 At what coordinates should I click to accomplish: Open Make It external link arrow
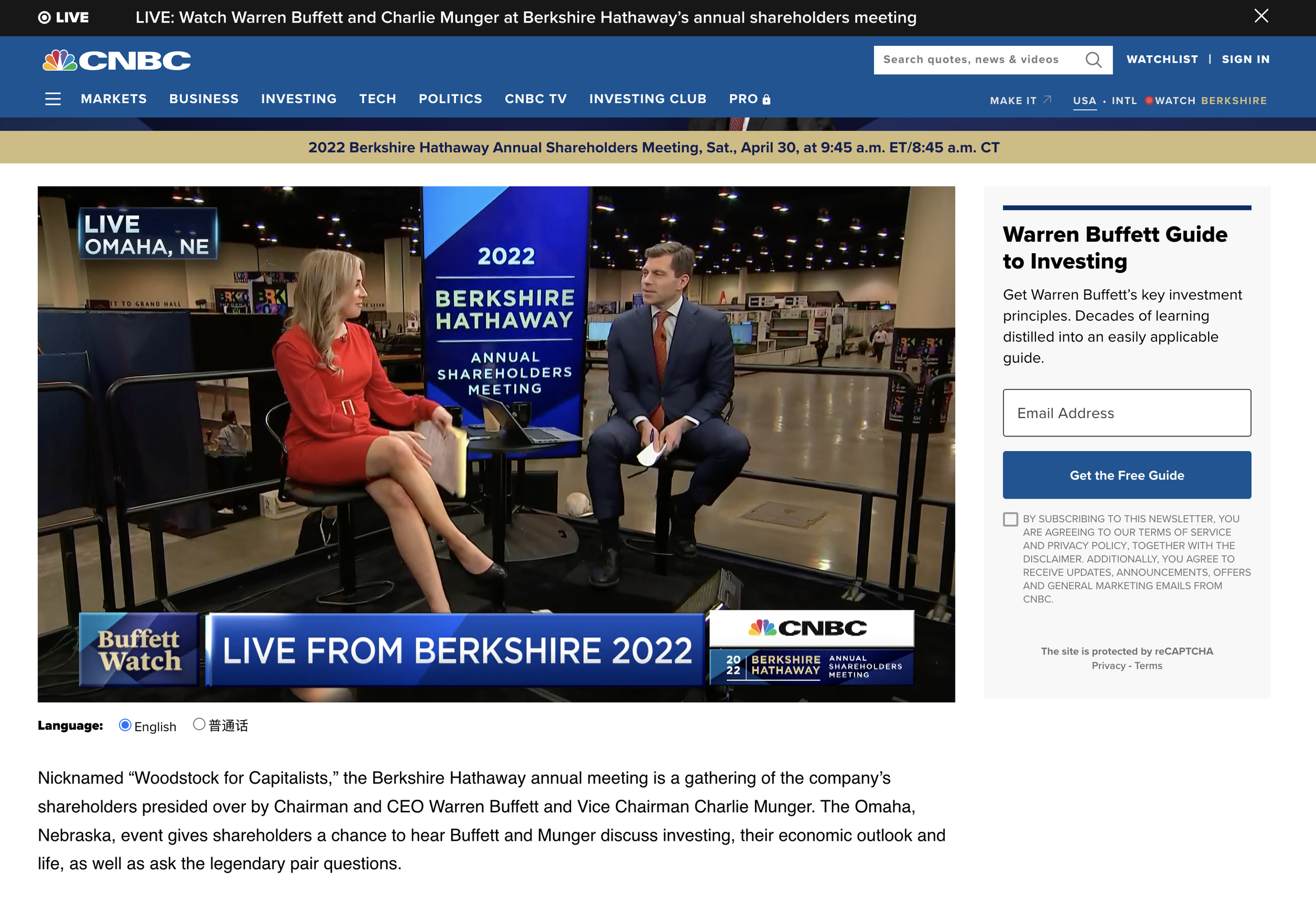(1046, 100)
